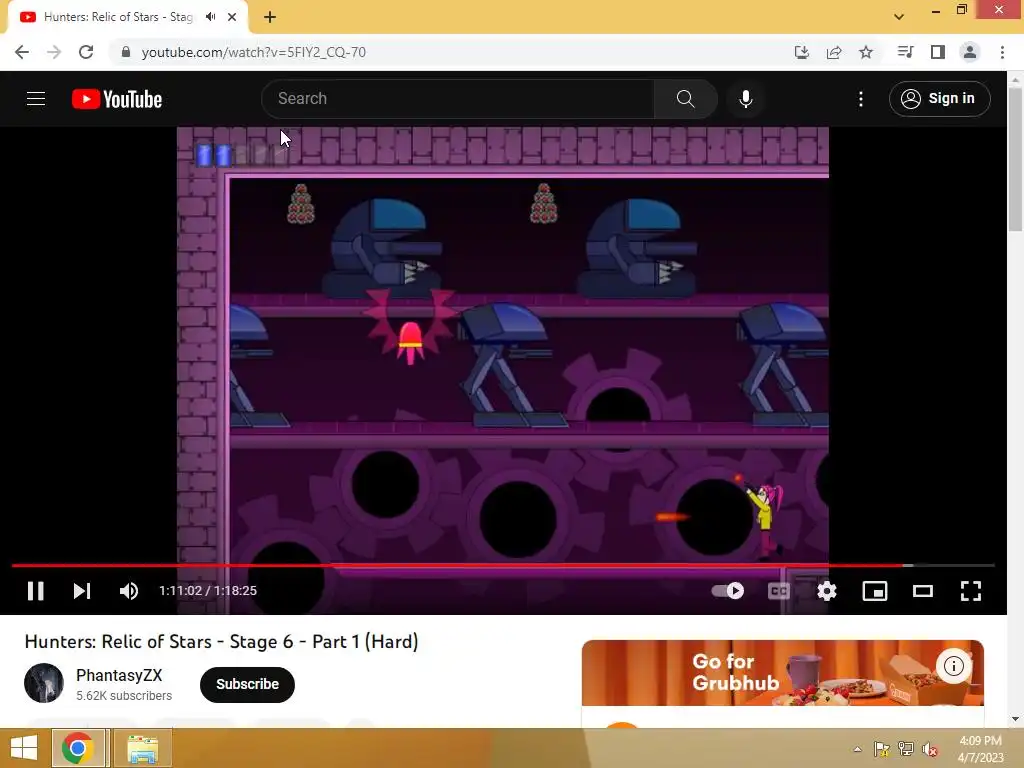Viewport: 1024px width, 768px height.
Task: Open the PhantasyZX channel name link
Action: click(119, 675)
